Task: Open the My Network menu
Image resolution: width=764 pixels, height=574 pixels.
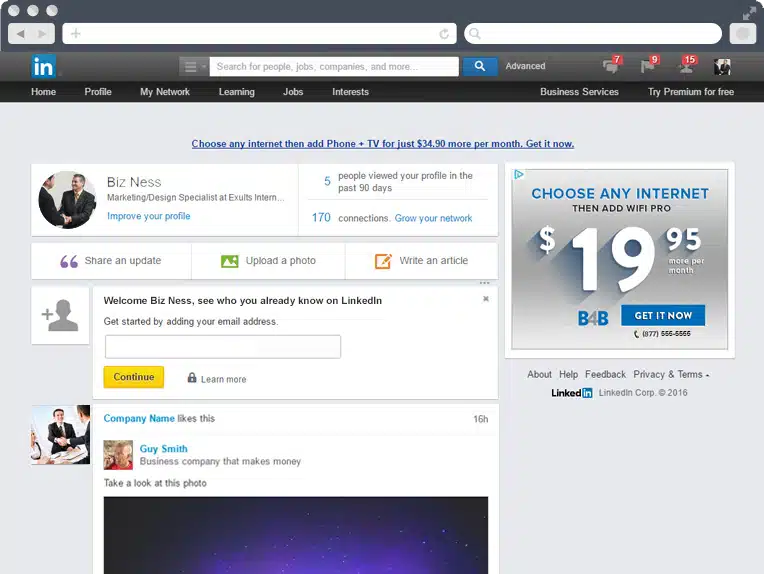Action: click(x=165, y=92)
